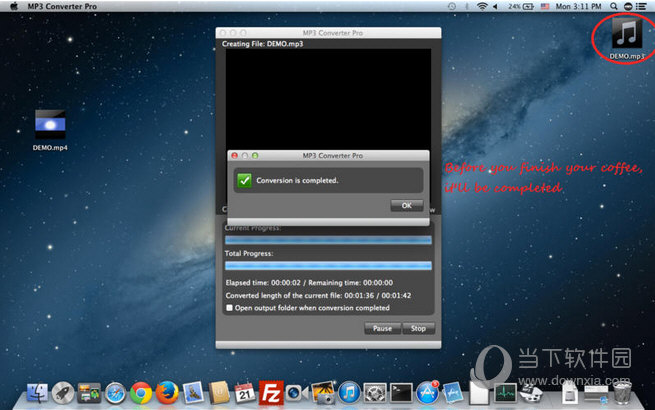
Task: Enable Open output folder when conversion completed
Action: [x=229, y=308]
